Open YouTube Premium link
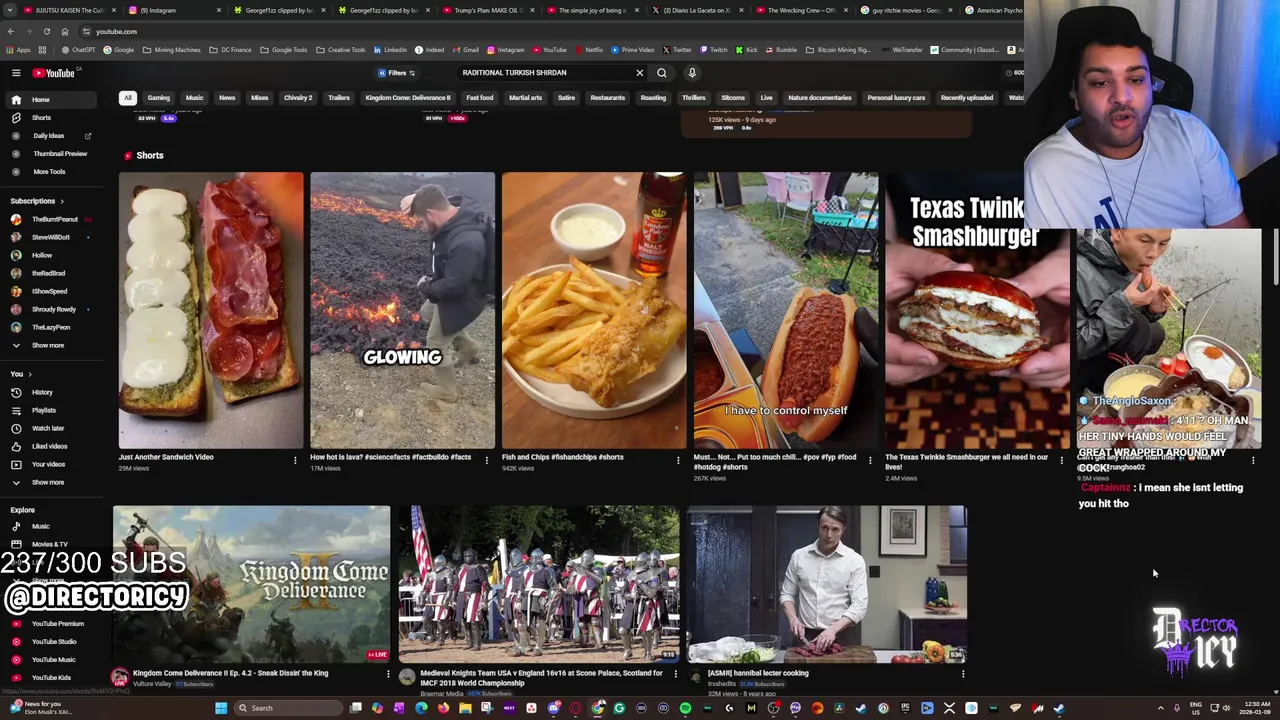 50,623
